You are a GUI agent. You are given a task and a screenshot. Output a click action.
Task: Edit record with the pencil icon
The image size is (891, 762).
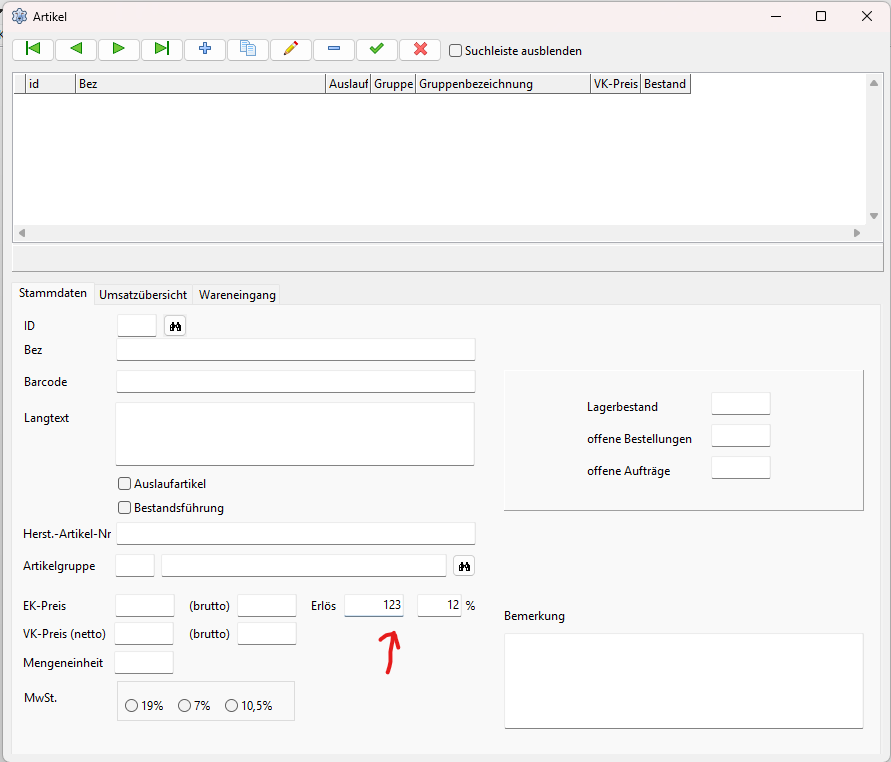point(291,49)
